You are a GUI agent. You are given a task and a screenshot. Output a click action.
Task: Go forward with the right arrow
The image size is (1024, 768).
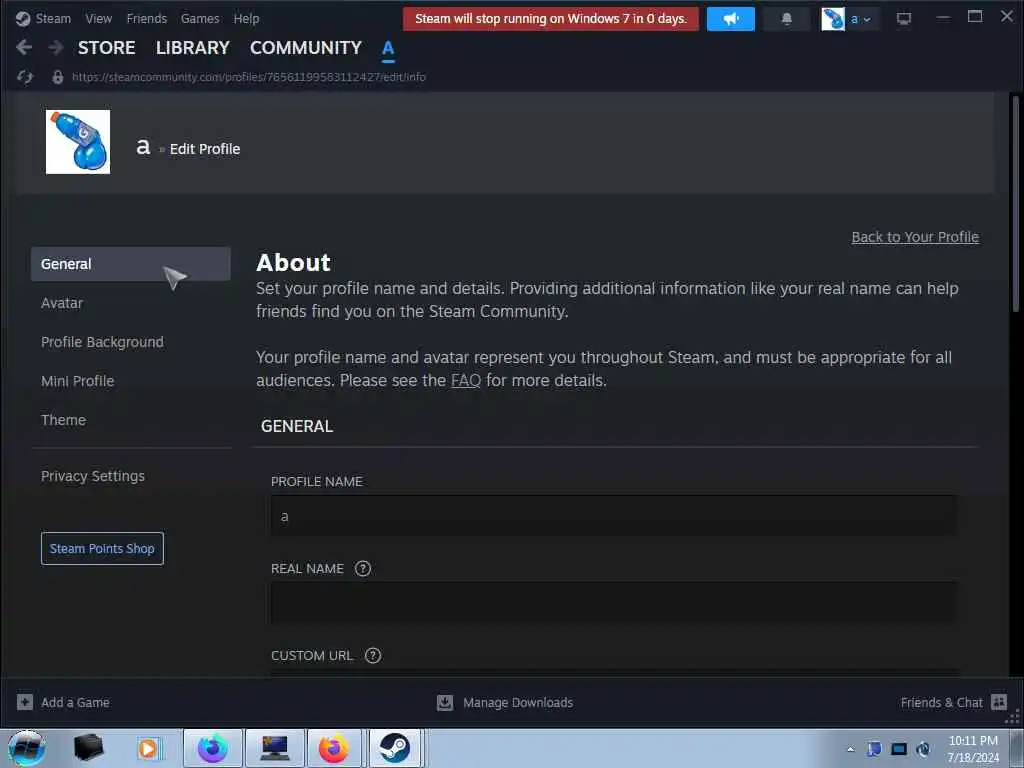click(x=56, y=47)
